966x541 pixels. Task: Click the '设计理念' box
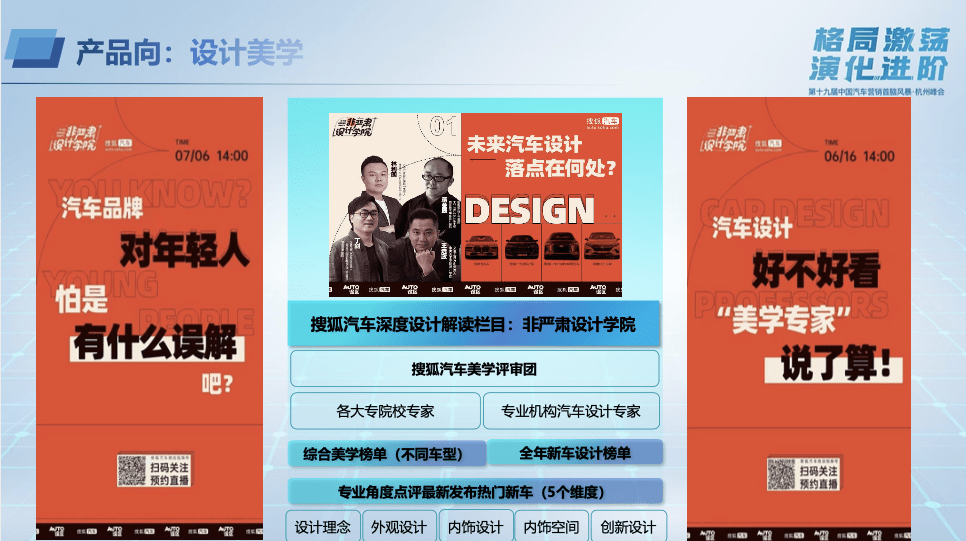pyautogui.click(x=323, y=526)
